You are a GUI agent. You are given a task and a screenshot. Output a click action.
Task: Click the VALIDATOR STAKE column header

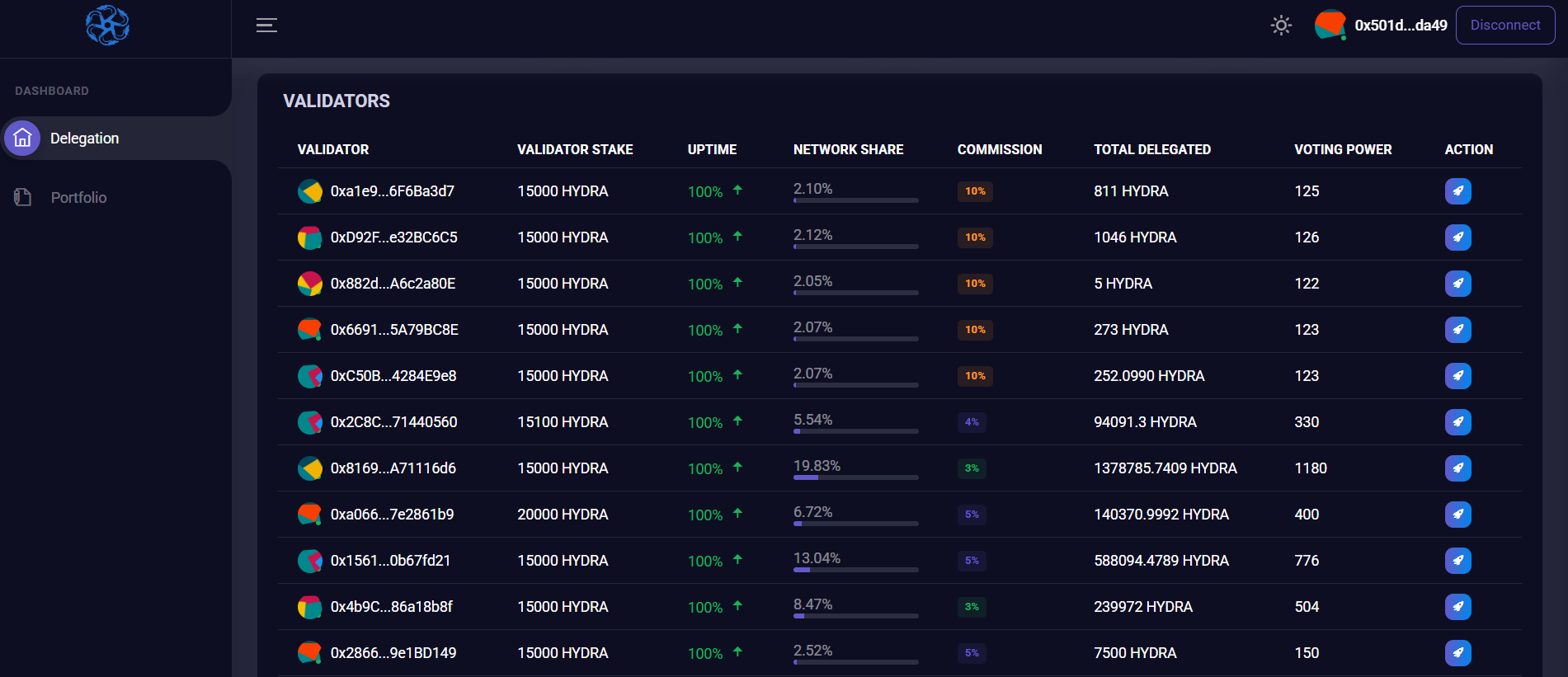(575, 149)
